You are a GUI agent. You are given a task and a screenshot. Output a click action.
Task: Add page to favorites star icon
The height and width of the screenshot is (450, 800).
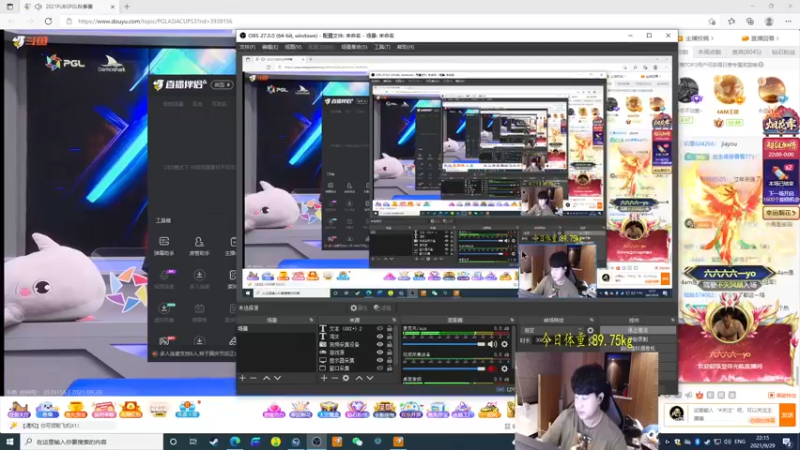coord(712,21)
